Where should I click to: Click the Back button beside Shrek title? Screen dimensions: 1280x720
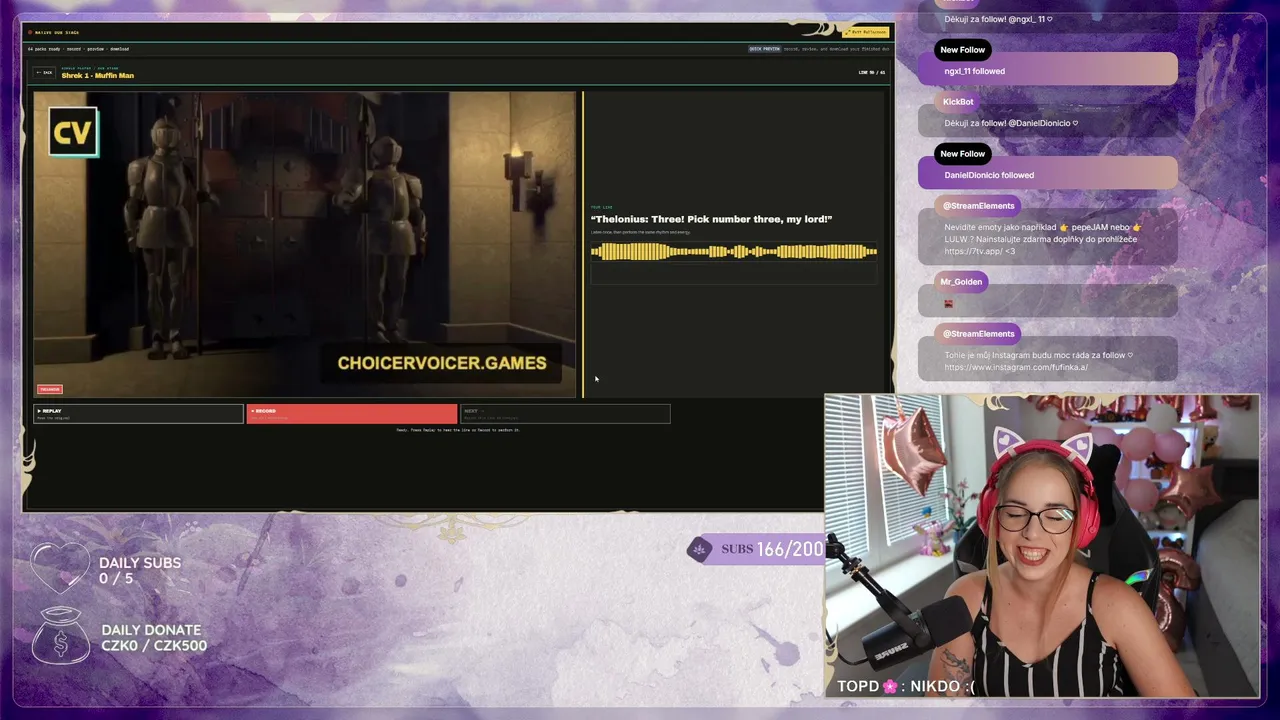pos(44,73)
